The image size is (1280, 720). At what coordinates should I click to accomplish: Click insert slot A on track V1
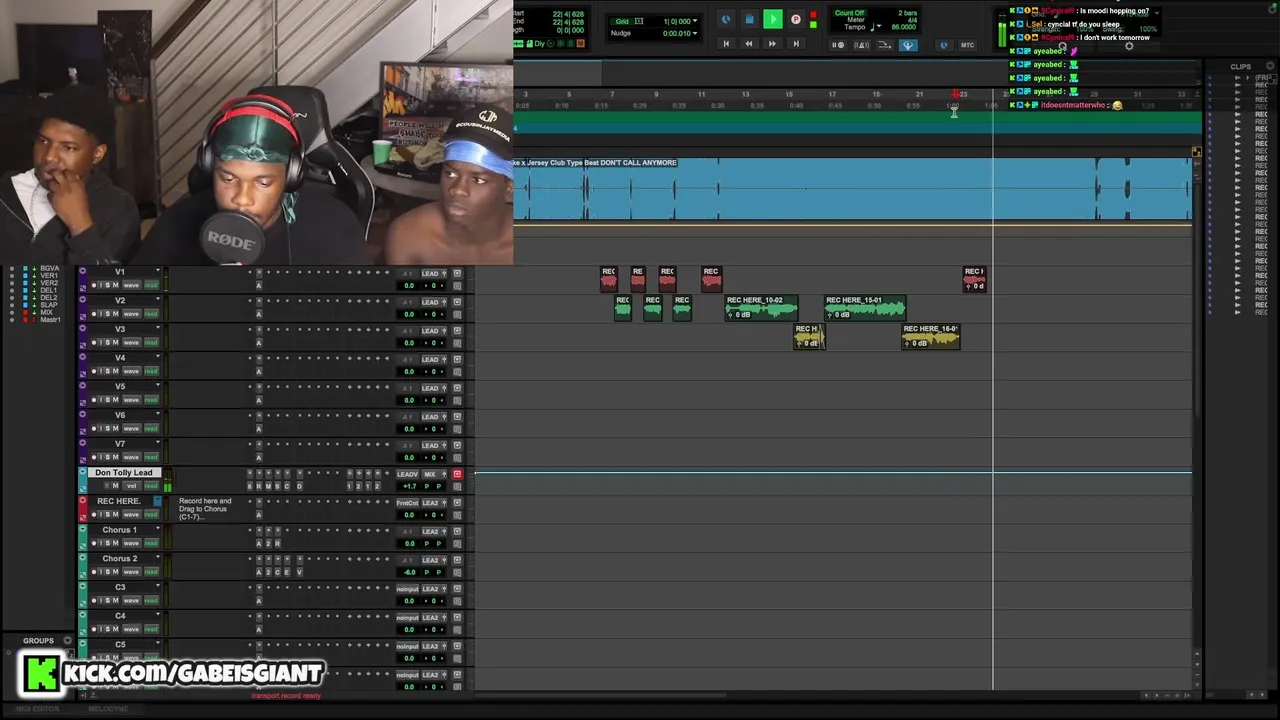[x=259, y=286]
